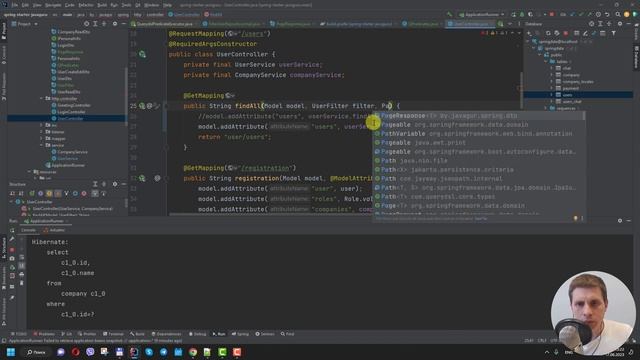Expand the mapper package node
This screenshot has height=360, width=640.
pyautogui.click(x=41, y=138)
